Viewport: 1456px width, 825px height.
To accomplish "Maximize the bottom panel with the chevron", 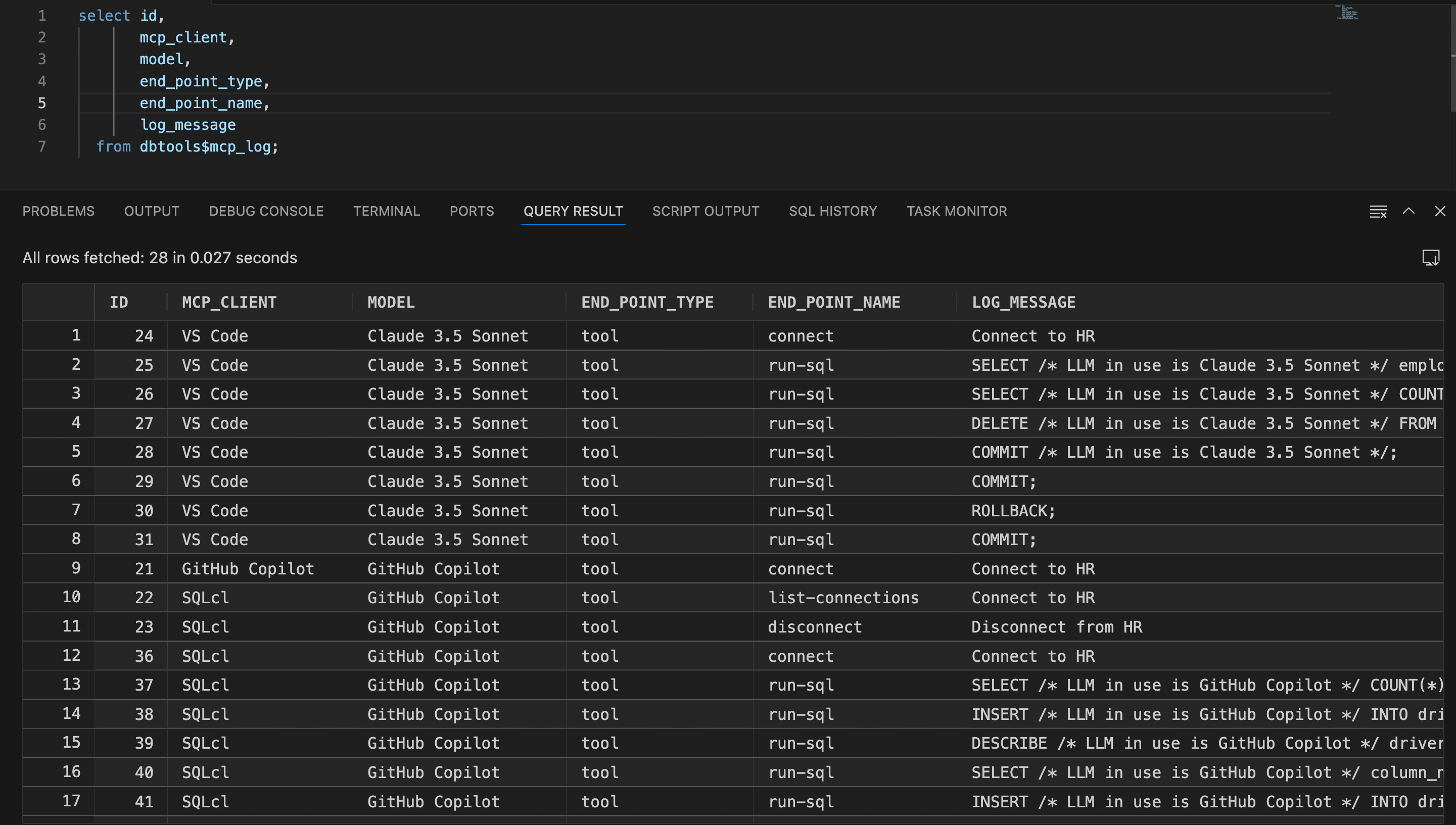I will (x=1409, y=211).
